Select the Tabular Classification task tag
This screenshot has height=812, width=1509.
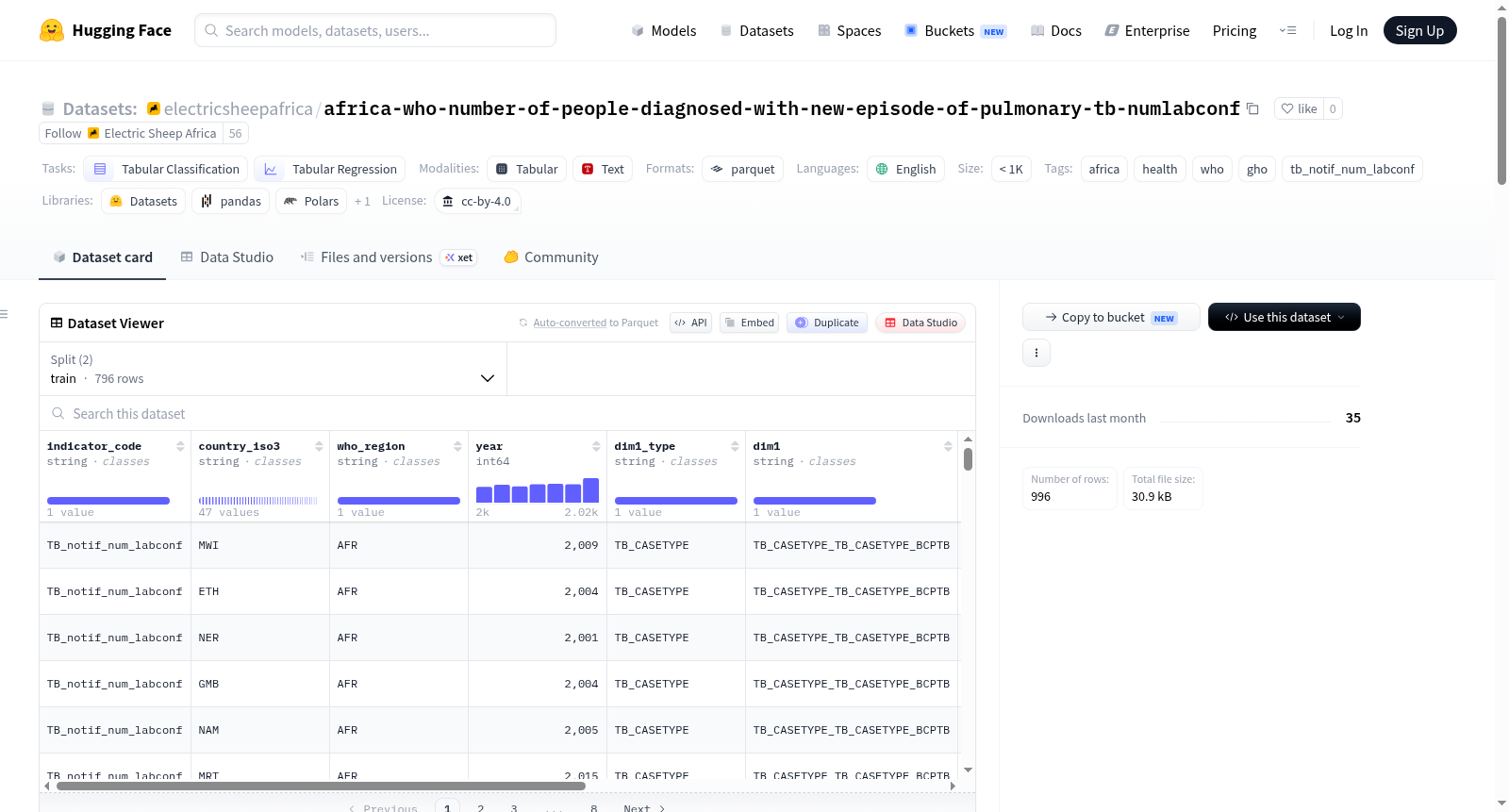tap(166, 169)
